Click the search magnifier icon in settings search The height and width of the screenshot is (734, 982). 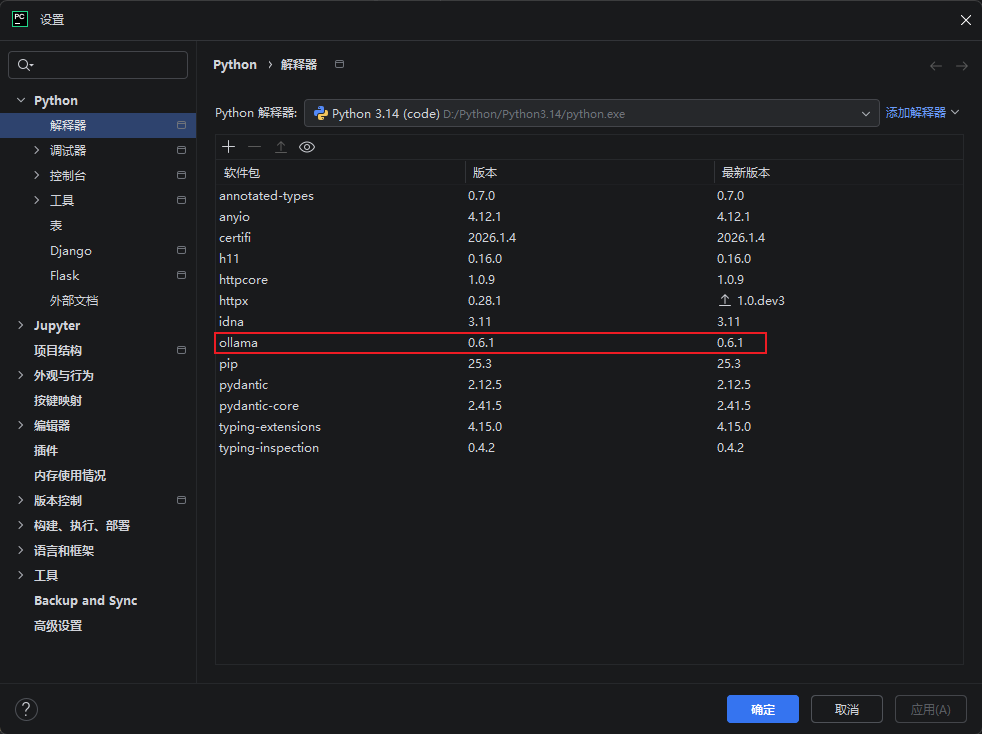pyautogui.click(x=25, y=65)
